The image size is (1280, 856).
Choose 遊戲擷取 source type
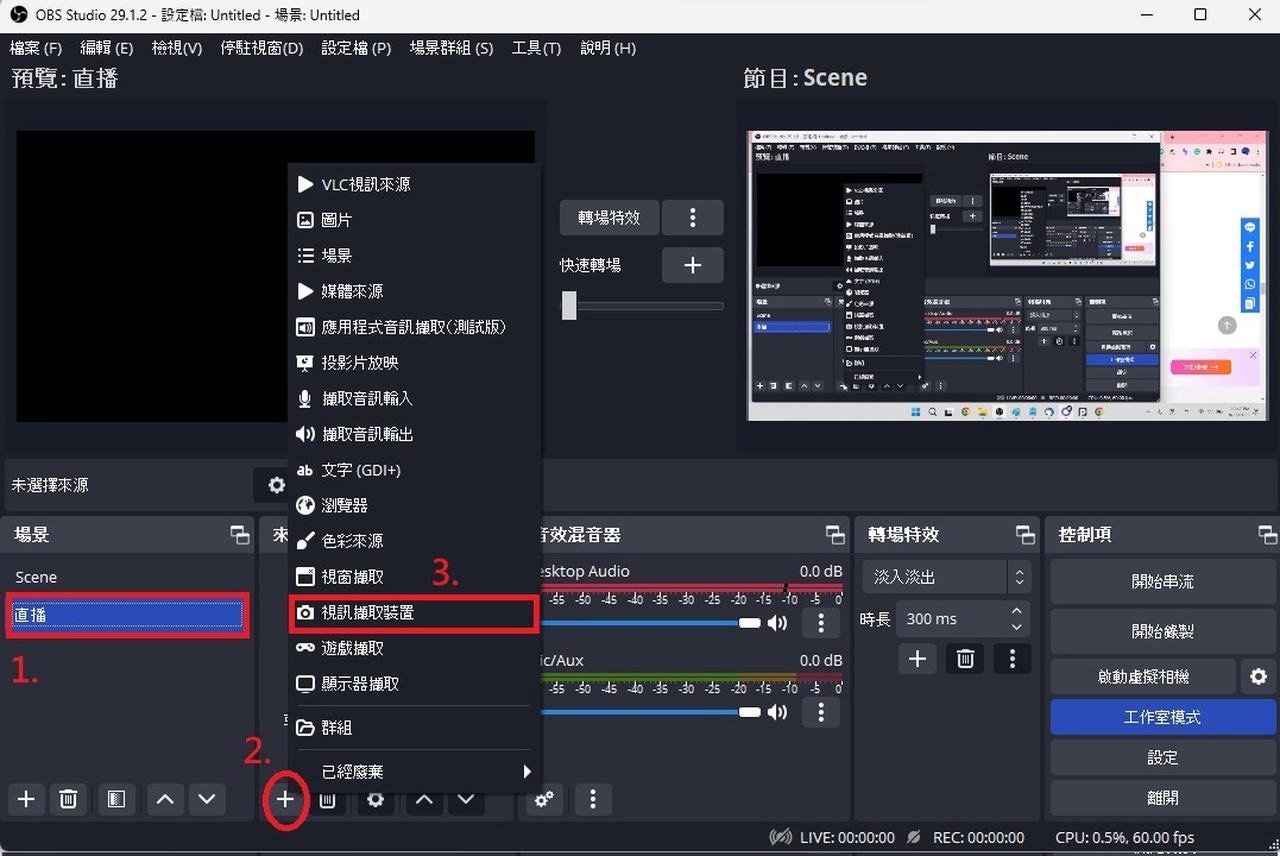tap(415, 648)
